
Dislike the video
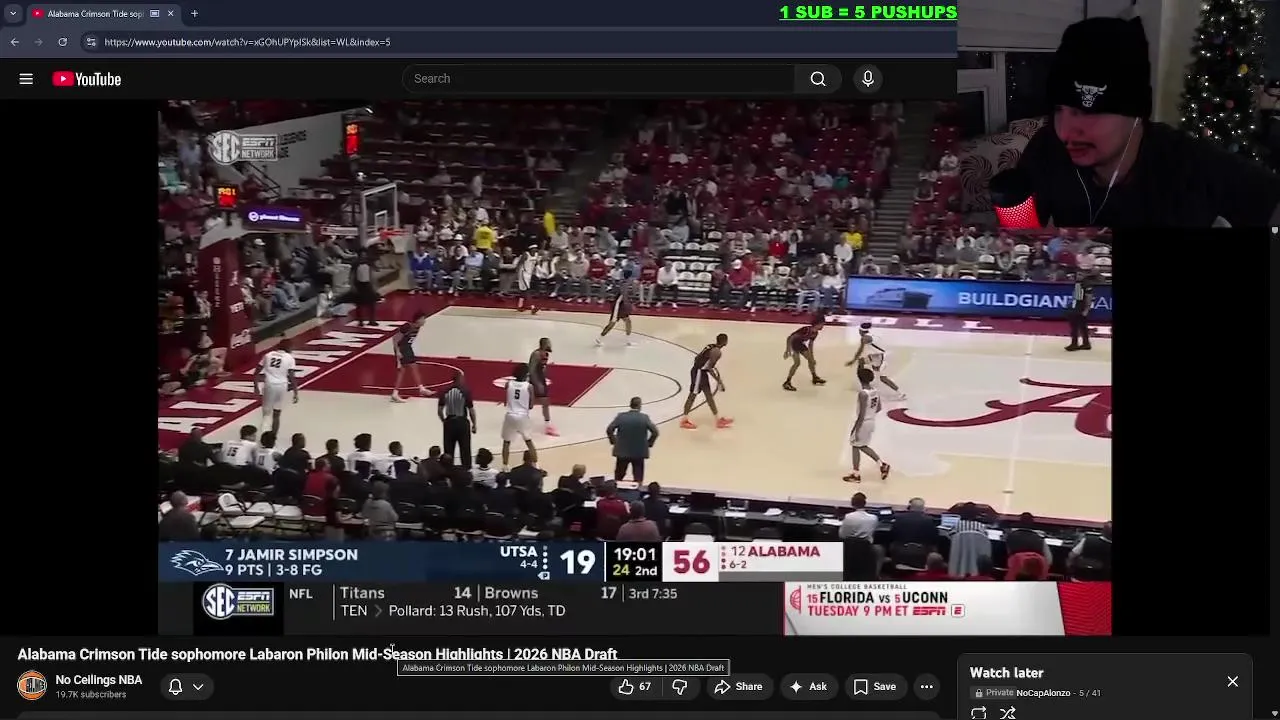coord(679,686)
